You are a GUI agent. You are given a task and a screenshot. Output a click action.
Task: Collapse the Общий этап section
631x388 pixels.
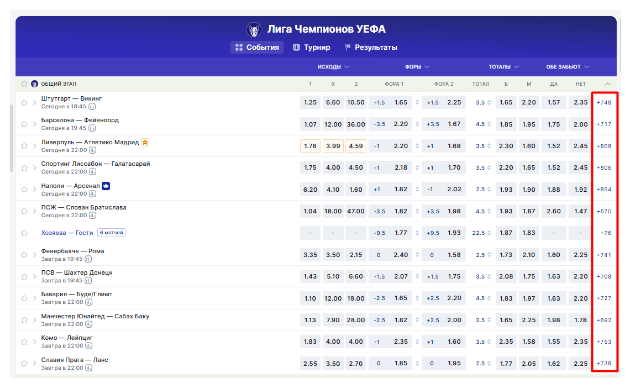coord(607,84)
